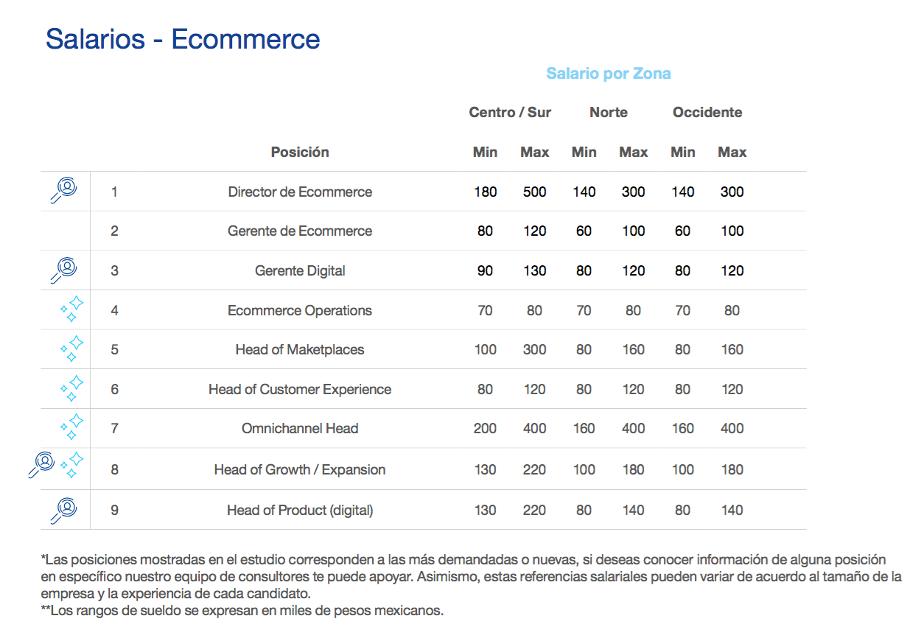Click the 200 minimum salary for Omnichannel Head
922x641 pixels.
pyautogui.click(x=485, y=428)
